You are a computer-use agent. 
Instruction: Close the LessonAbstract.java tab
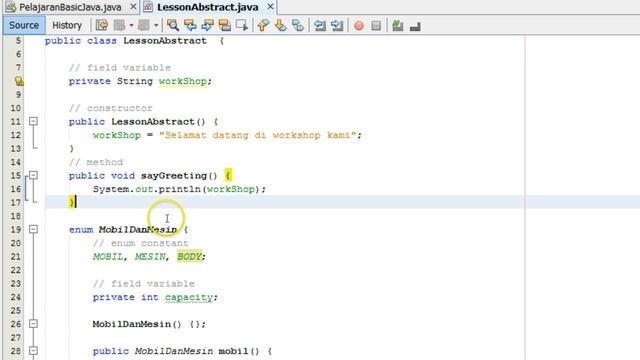[x=270, y=7]
